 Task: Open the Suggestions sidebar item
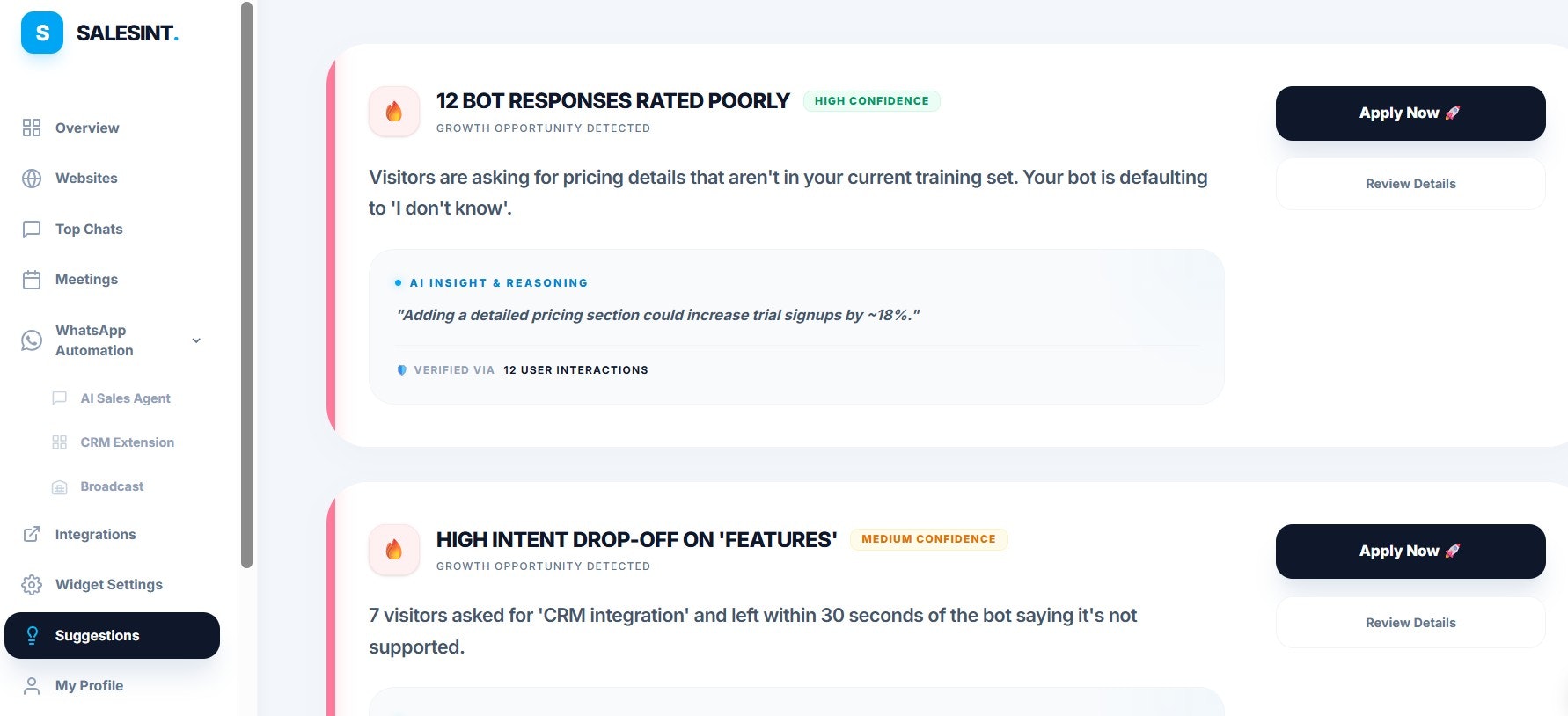pyautogui.click(x=112, y=635)
